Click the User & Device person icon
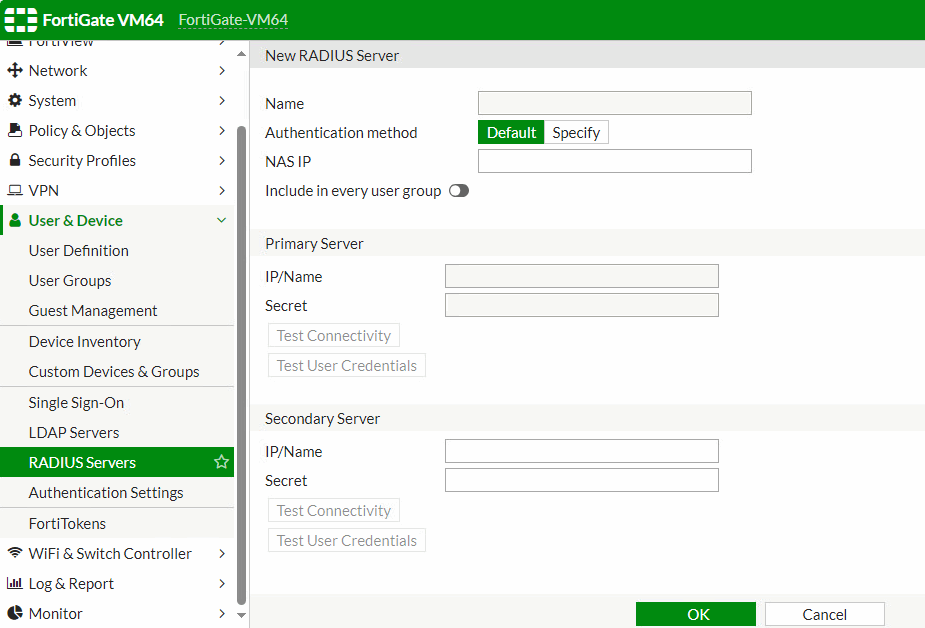Viewport: 925px width, 628px height. click(15, 220)
